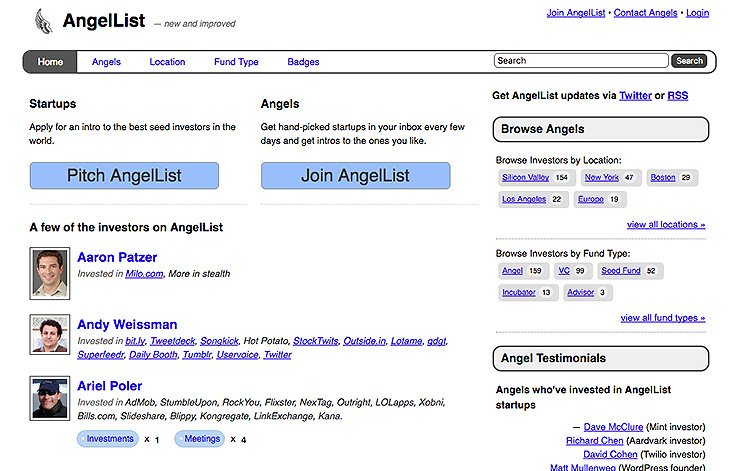Open the StockTwits investment link
The image size is (750, 471).
(316, 341)
